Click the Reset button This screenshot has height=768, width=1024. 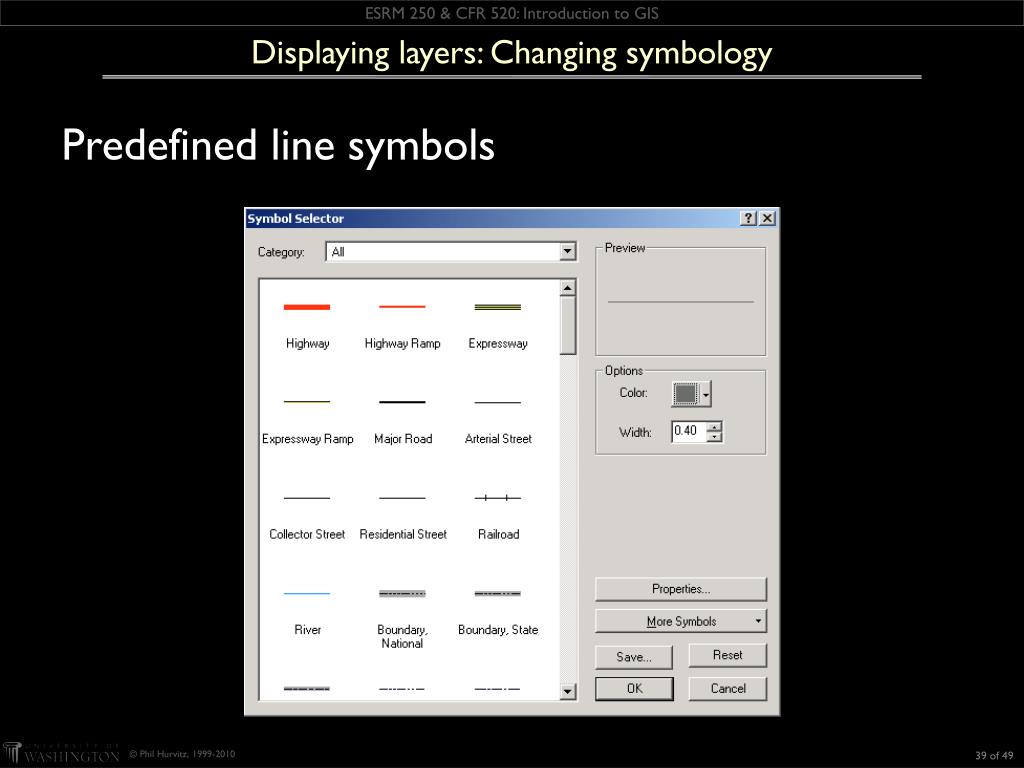[728, 655]
